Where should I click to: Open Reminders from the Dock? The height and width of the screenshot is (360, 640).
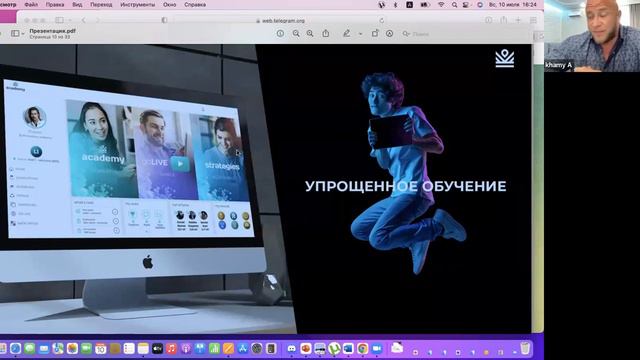[129, 349]
